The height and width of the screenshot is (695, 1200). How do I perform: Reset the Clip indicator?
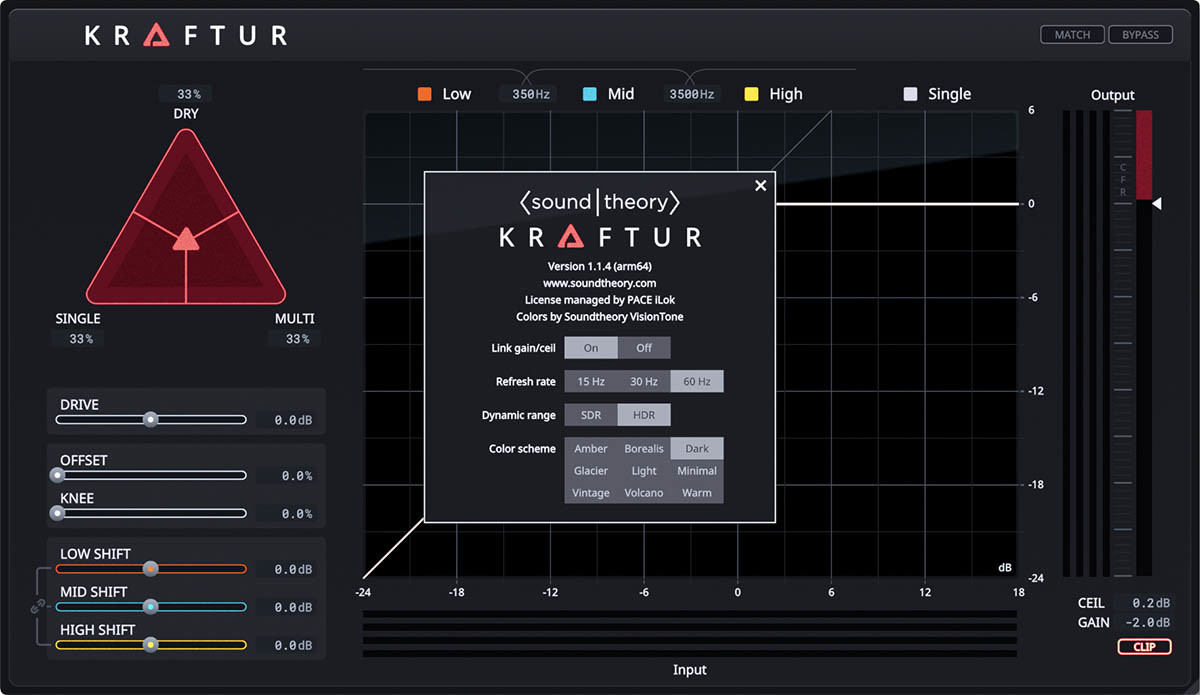[1144, 647]
